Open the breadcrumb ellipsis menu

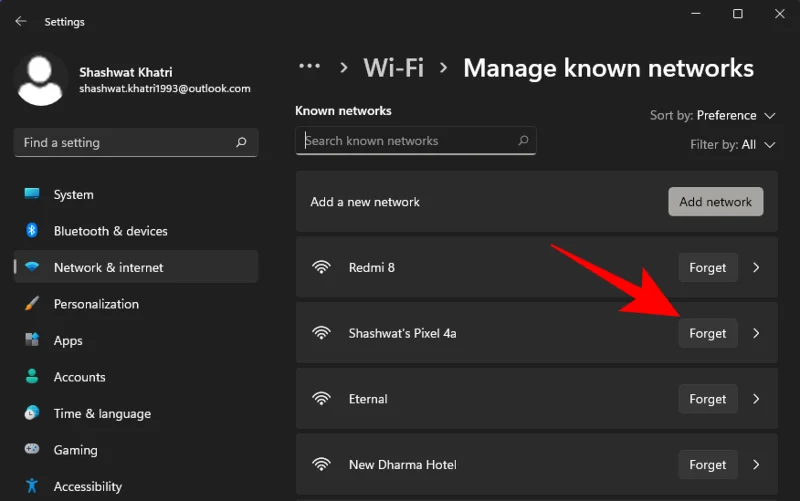[x=310, y=67]
